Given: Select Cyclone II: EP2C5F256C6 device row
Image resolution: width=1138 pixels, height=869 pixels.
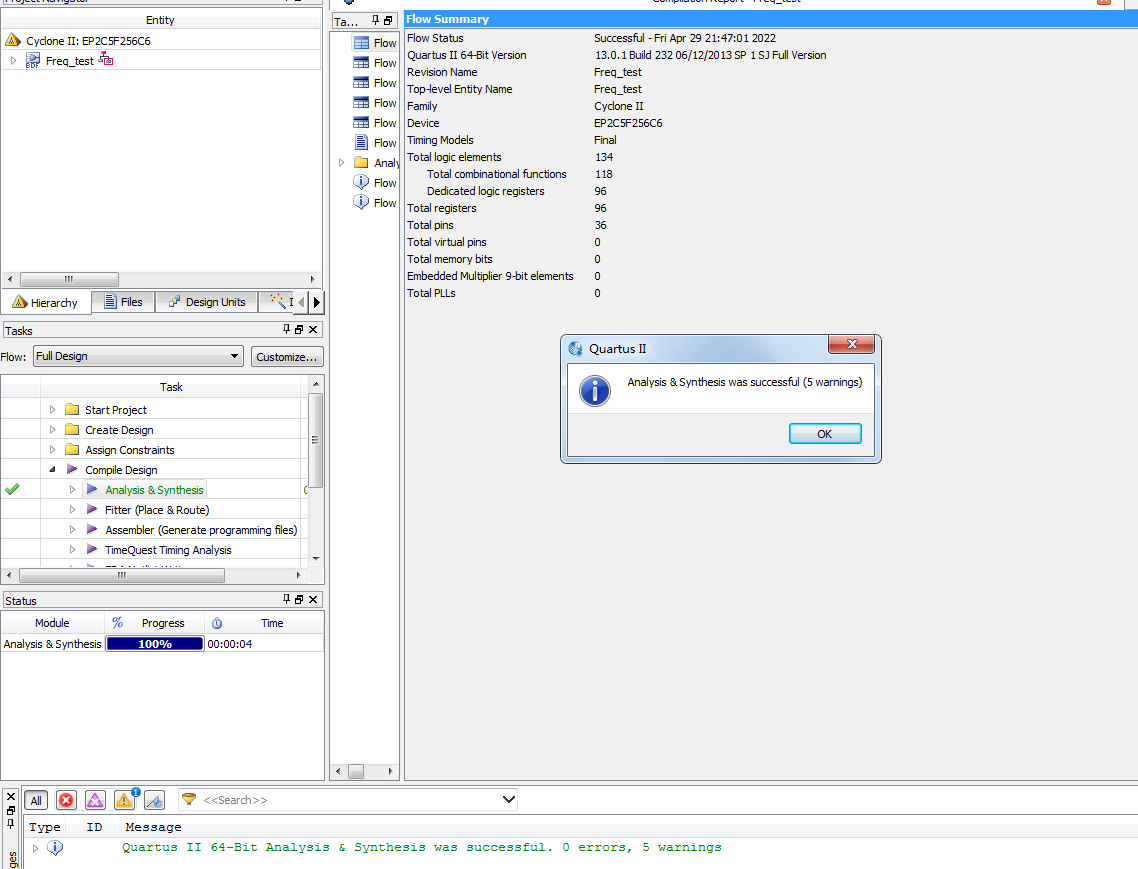Looking at the screenshot, I should (161, 41).
